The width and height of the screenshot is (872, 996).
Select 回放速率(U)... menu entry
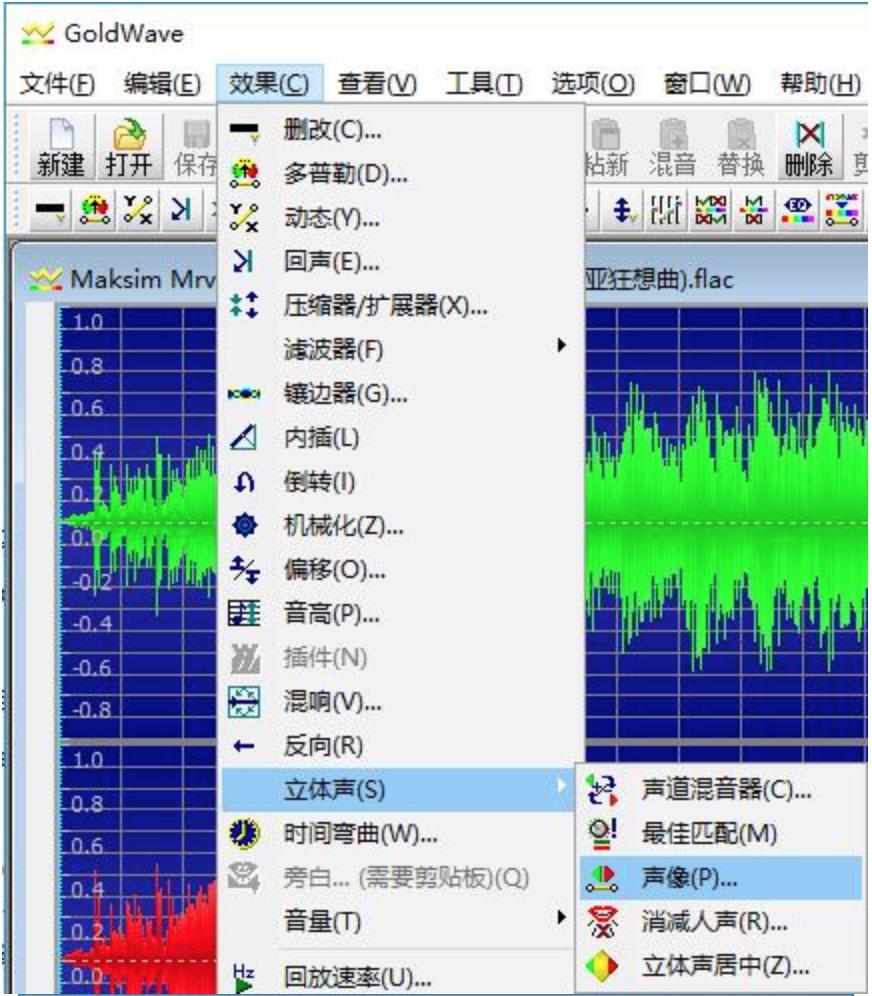click(x=400, y=976)
